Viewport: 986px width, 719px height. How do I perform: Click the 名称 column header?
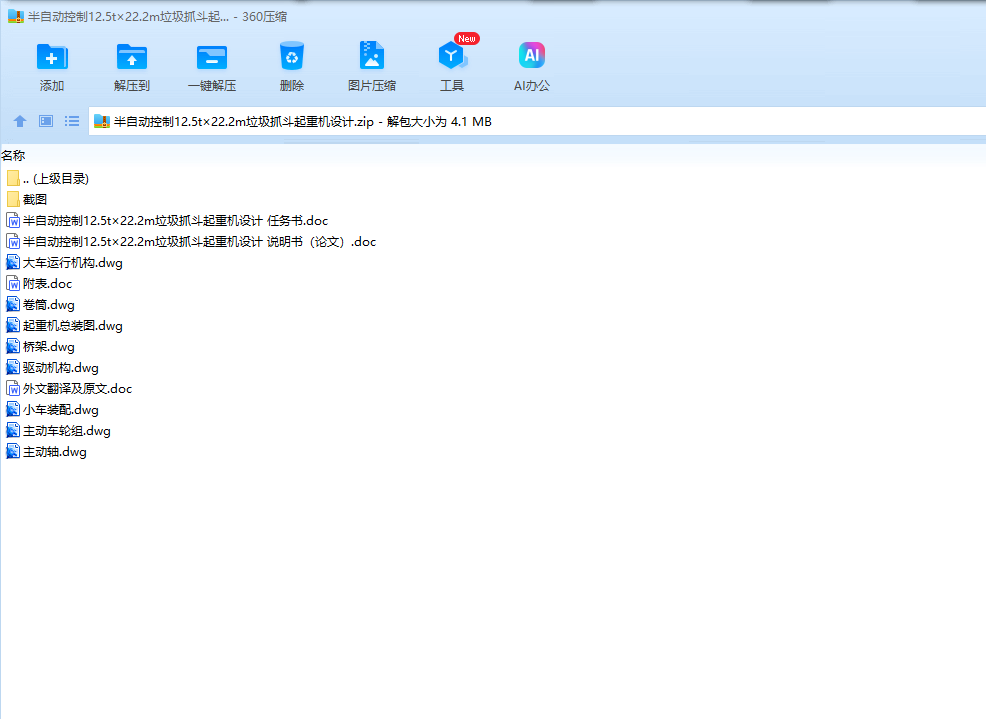13,155
